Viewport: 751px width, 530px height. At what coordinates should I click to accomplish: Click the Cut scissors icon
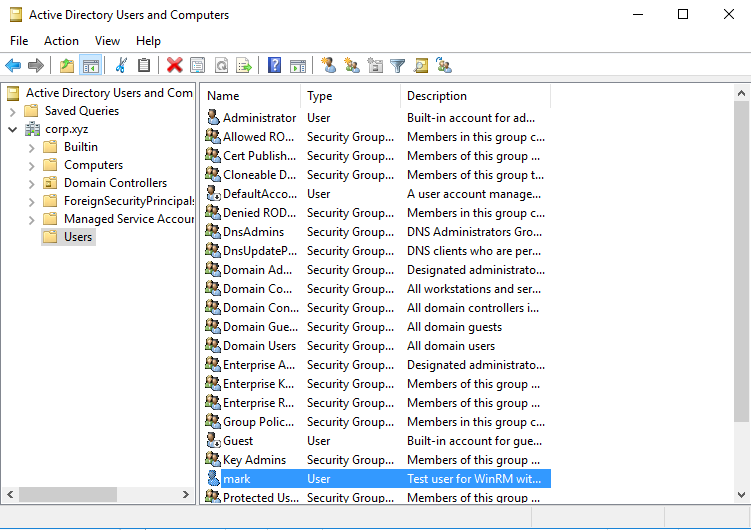tap(121, 66)
